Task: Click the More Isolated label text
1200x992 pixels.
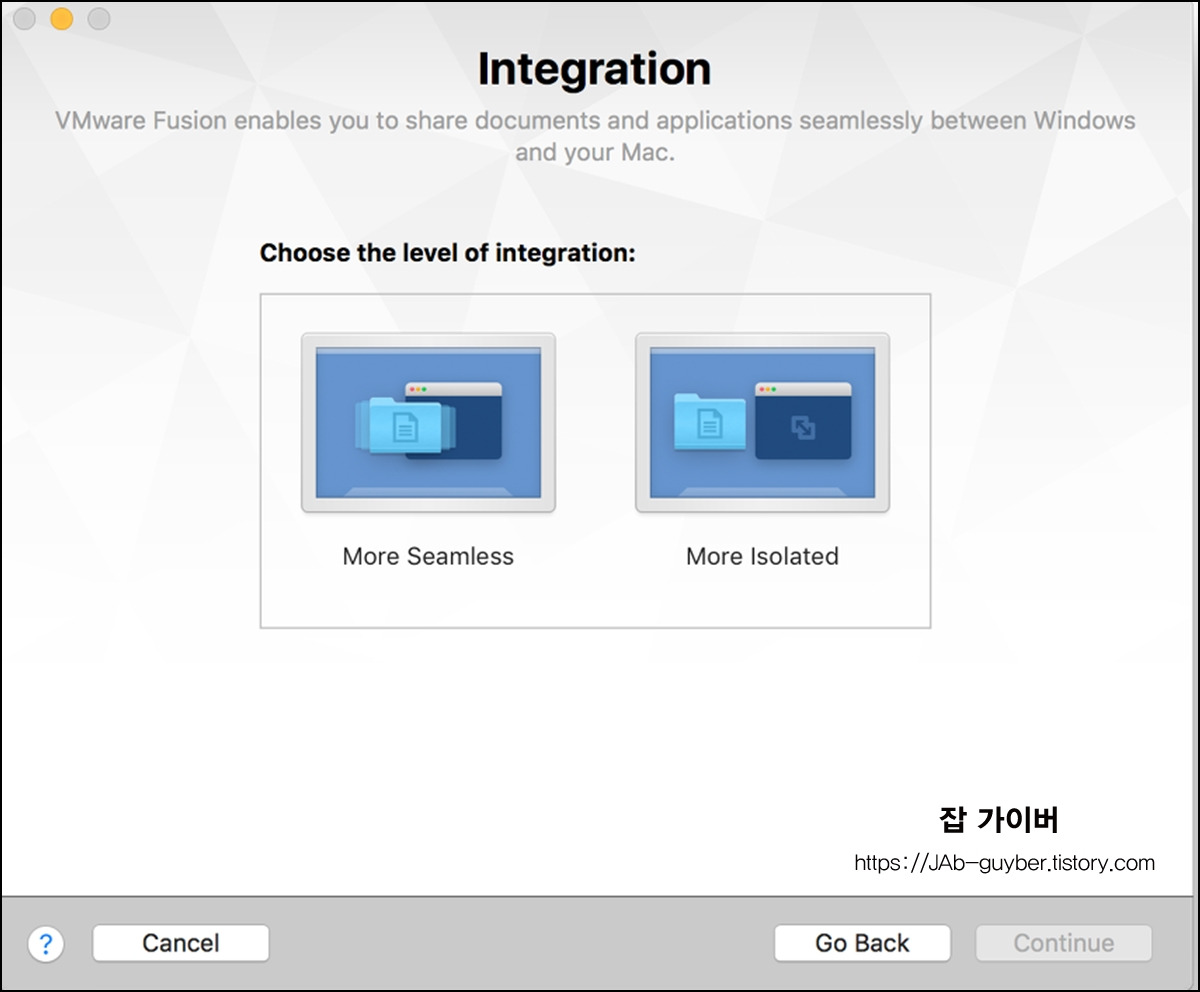Action: pos(761,556)
